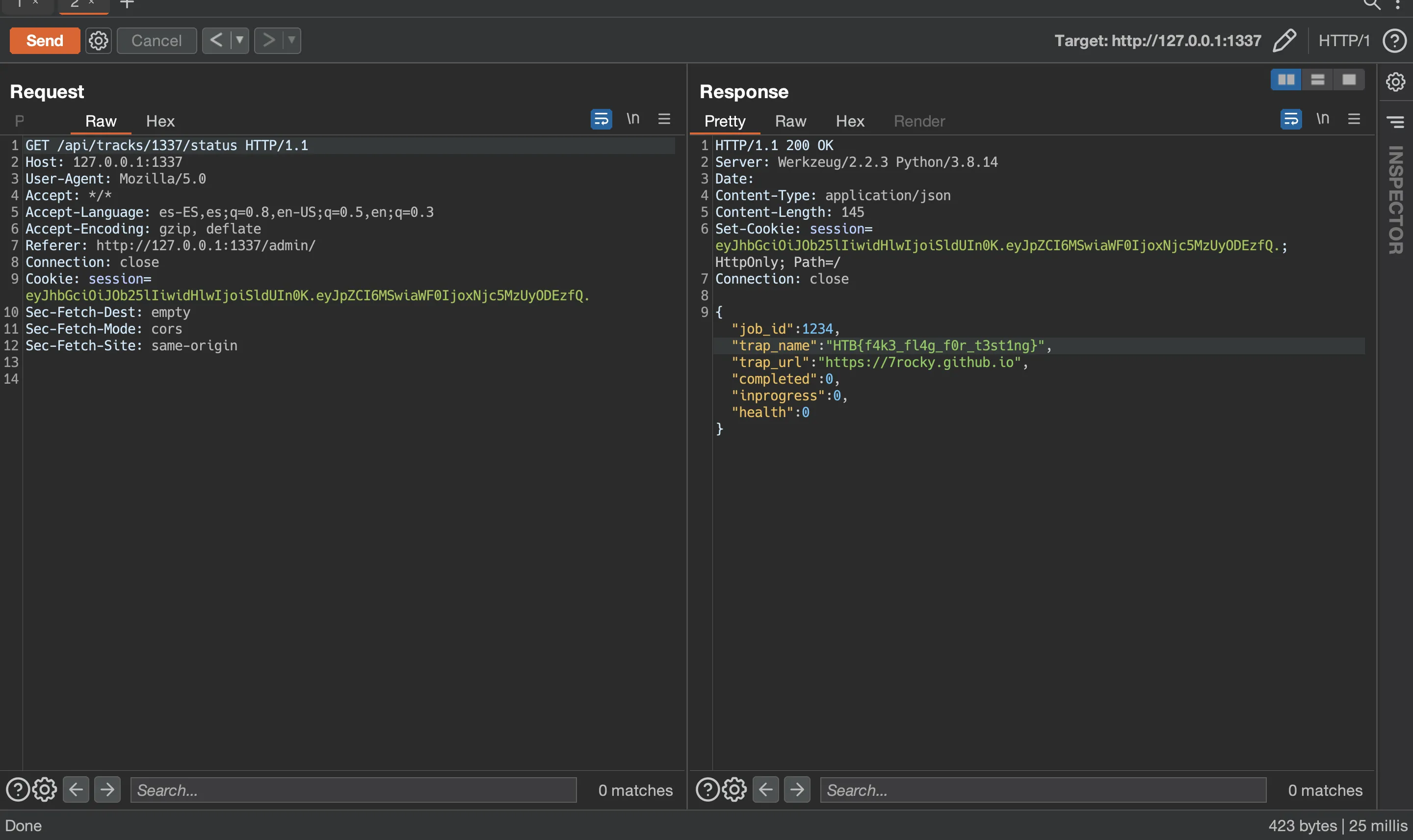
Task: Open the top-right kebab options menu
Action: click(x=1398, y=4)
